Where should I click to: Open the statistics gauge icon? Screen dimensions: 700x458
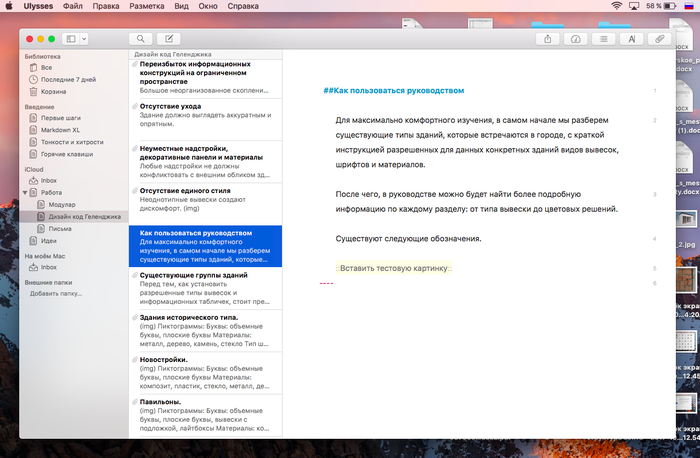[x=575, y=39]
